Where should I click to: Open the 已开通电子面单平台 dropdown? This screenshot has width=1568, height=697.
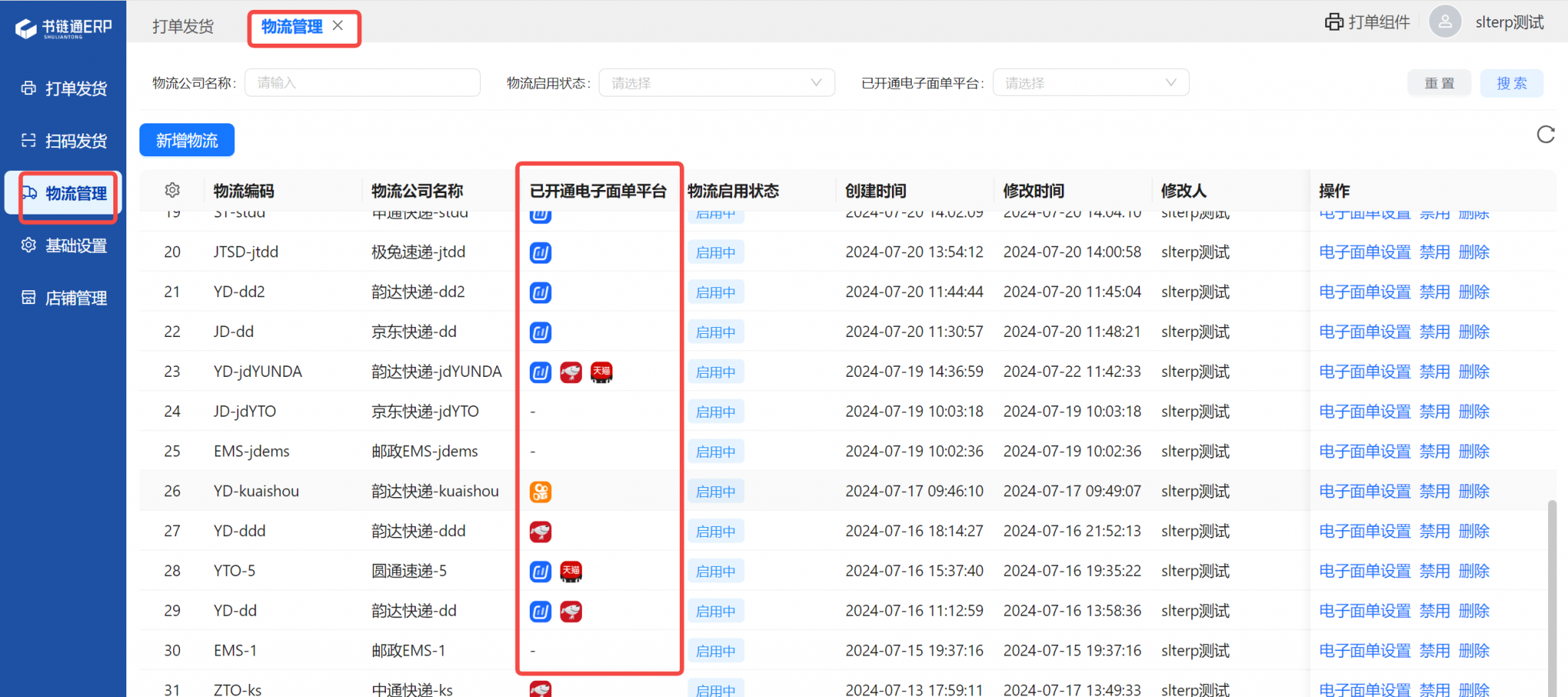[x=1091, y=83]
